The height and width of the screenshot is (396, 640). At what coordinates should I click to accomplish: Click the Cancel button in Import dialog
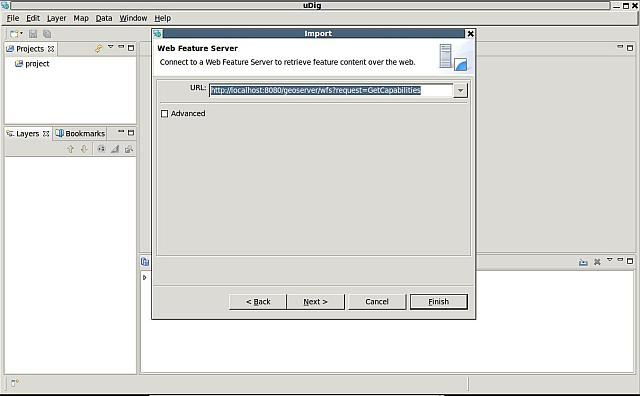377,302
